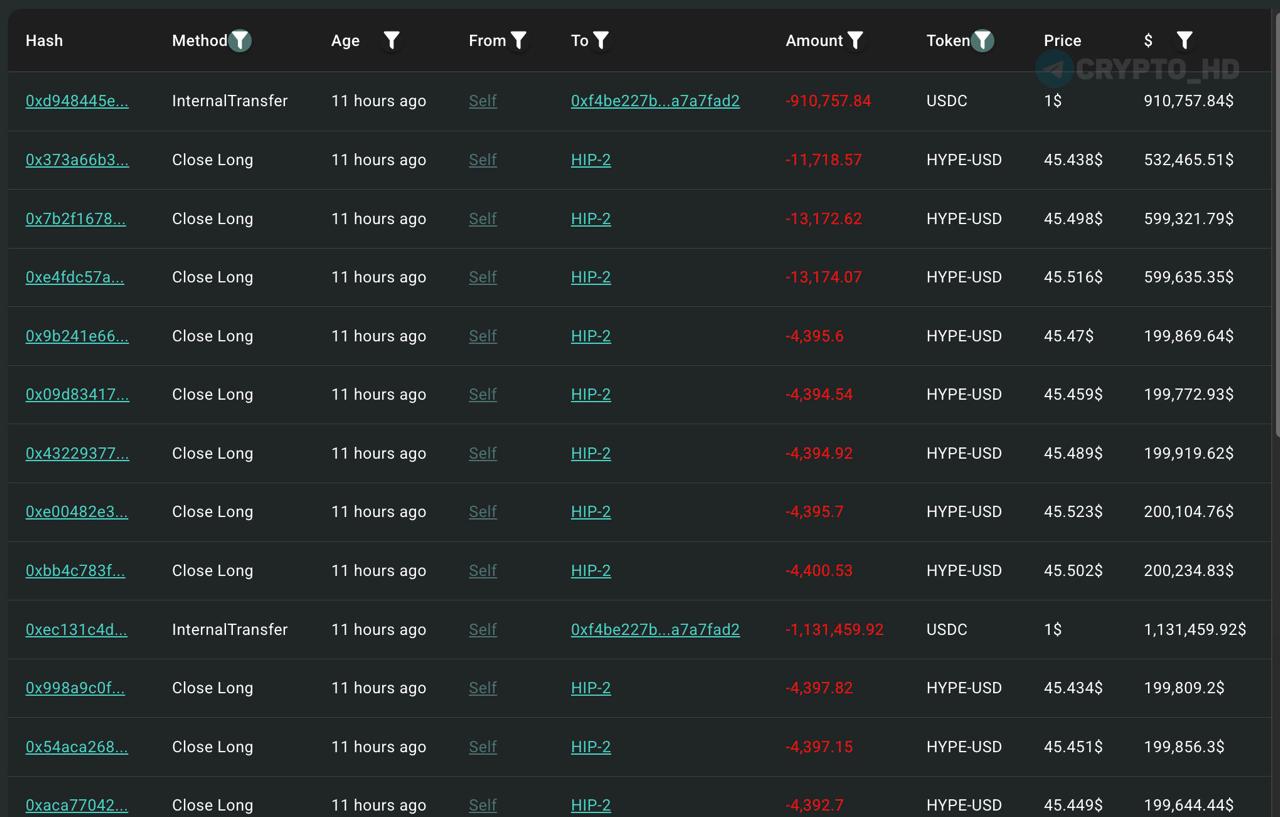The width and height of the screenshot is (1280, 817).
Task: Click the Age column filter icon
Action: coord(391,41)
